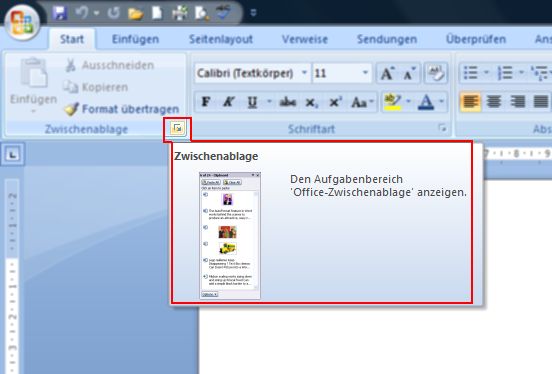Toggle strikethrough abc formatting

(287, 102)
